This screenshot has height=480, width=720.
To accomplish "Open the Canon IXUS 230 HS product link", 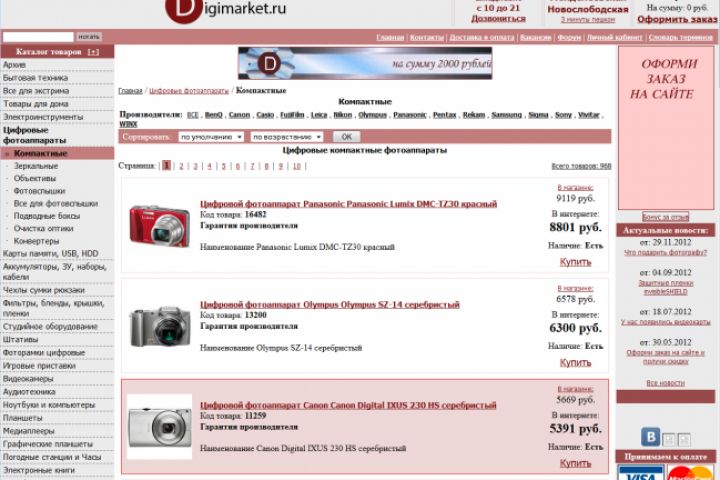I will pos(348,405).
